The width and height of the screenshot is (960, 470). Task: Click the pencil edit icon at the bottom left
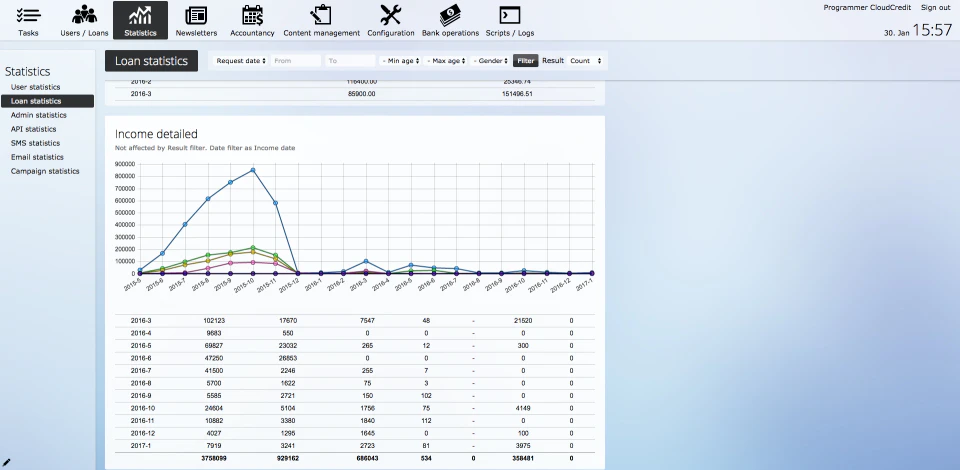7,463
